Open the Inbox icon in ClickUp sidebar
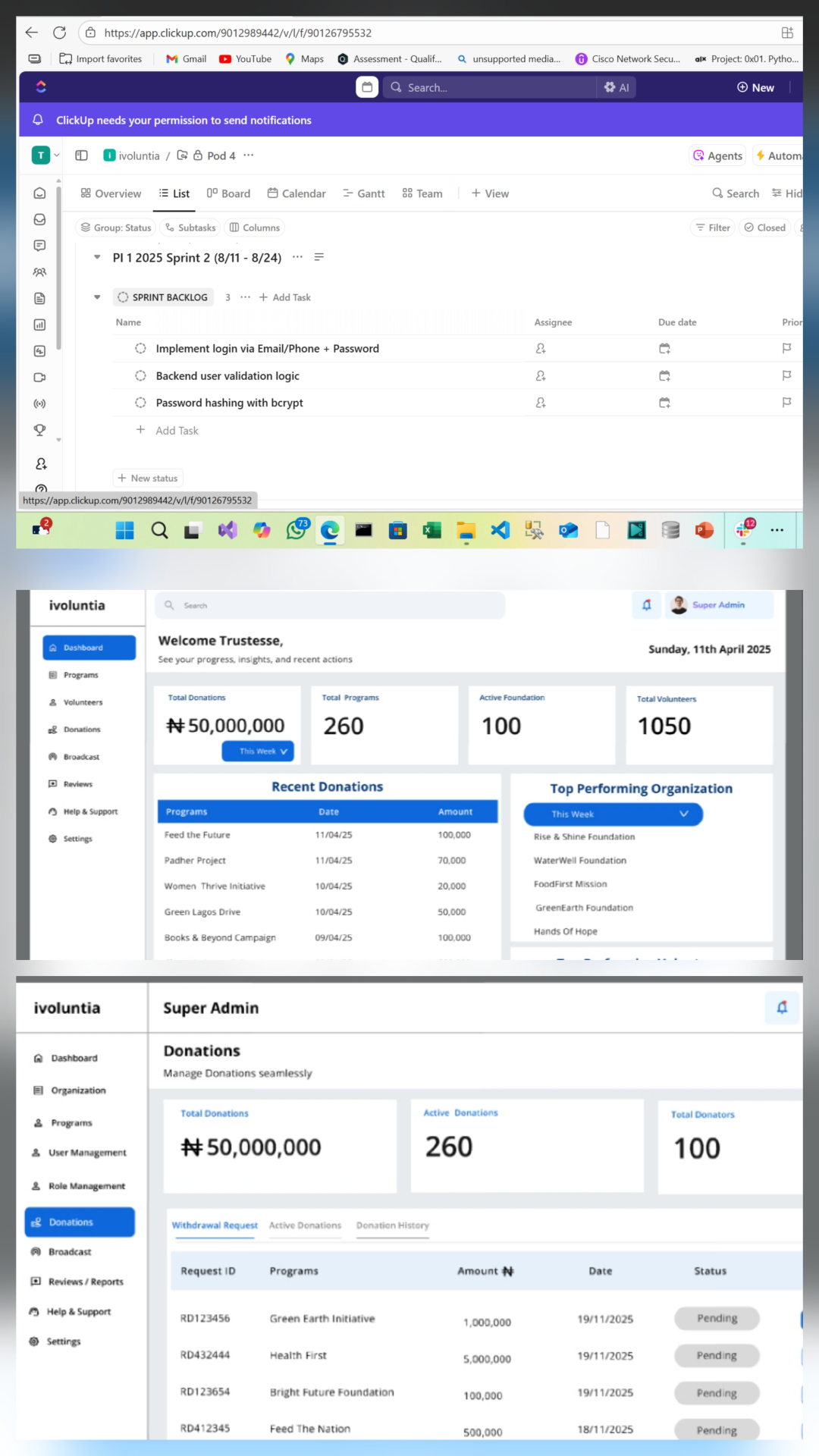Image resolution: width=819 pixels, height=1456 pixels. click(x=40, y=219)
